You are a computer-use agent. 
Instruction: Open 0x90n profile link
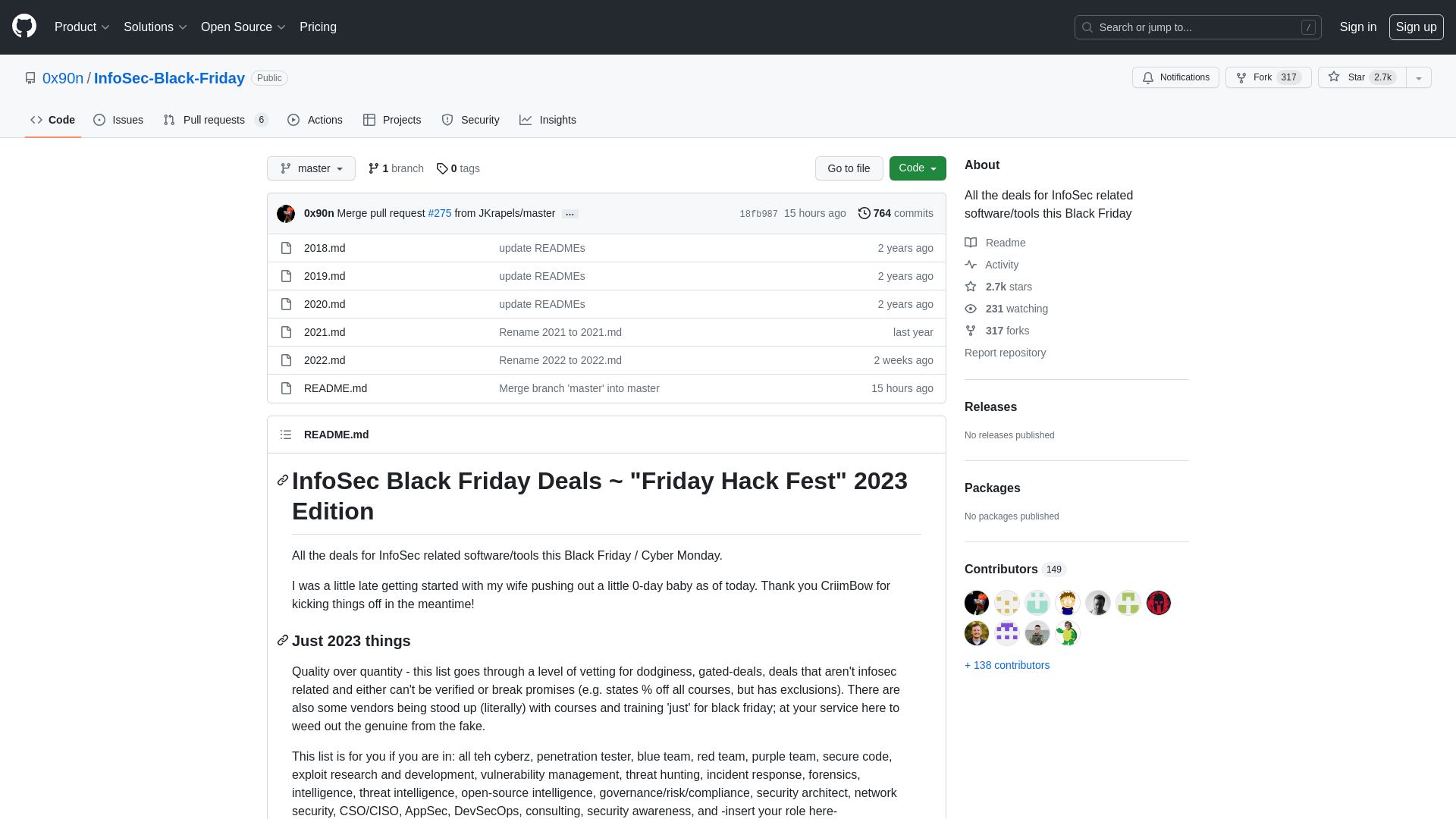coord(63,78)
